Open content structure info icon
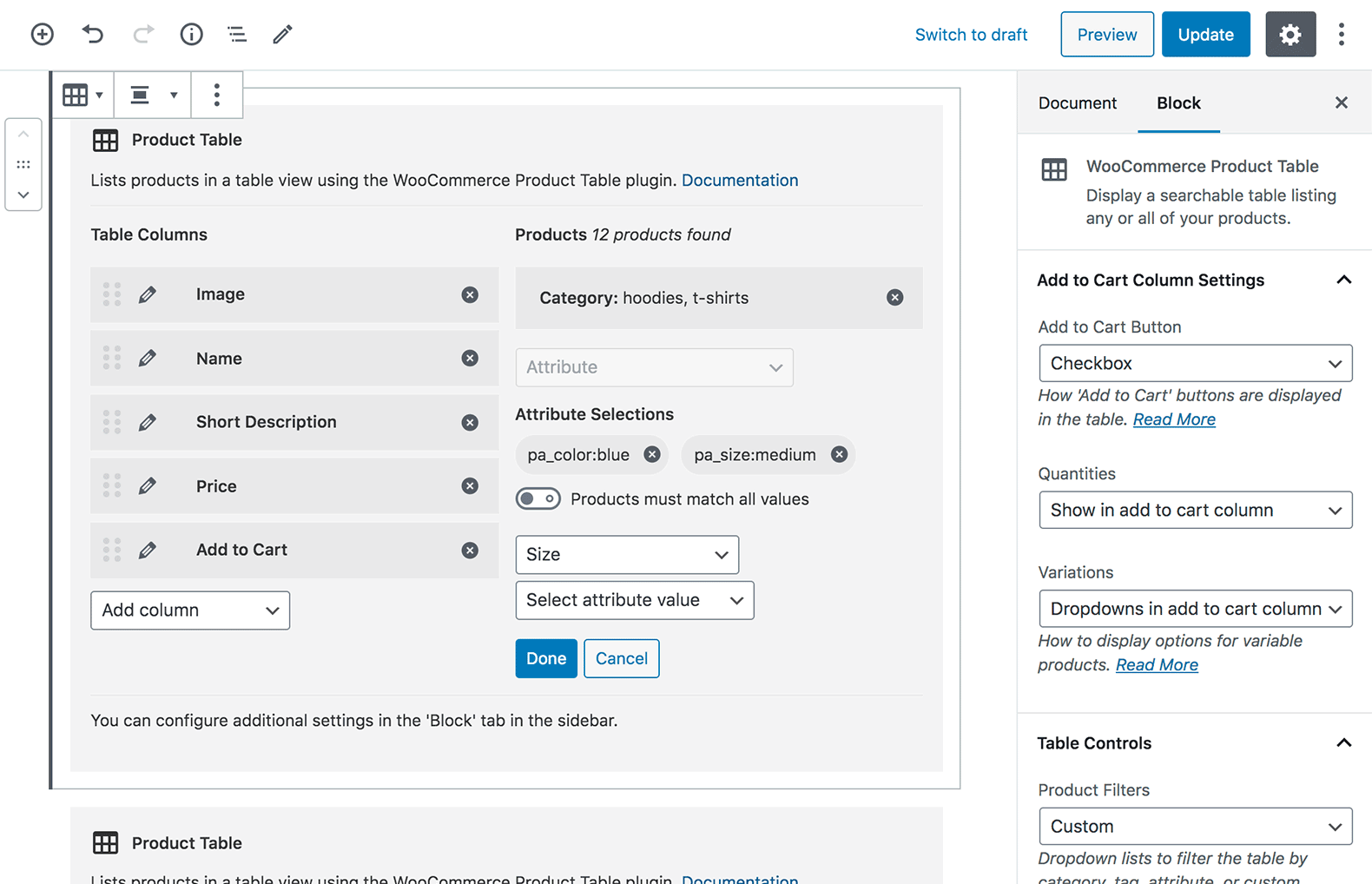Viewport: 1372px width, 884px height. click(x=191, y=35)
